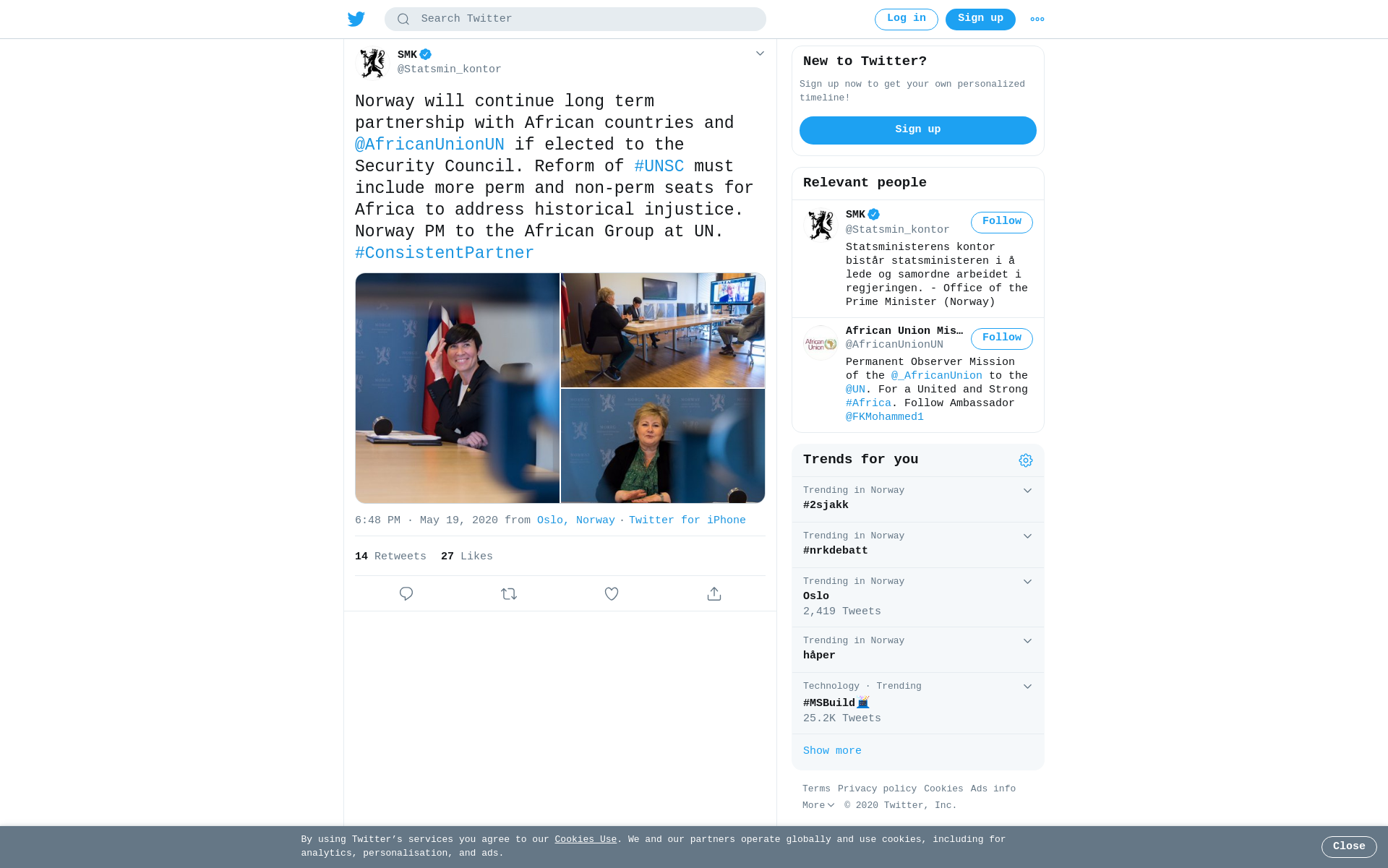Expand the tweet options chevron
Screen dimensions: 1388x868
pyautogui.click(x=760, y=53)
